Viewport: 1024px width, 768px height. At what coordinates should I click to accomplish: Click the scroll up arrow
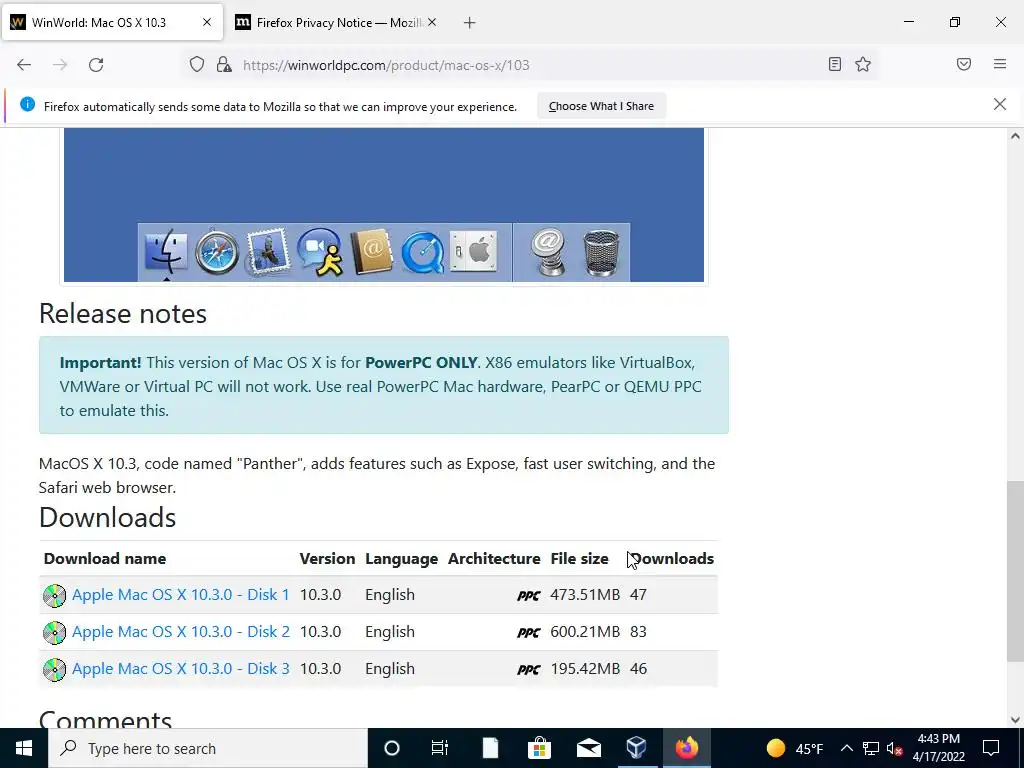coord(1015,136)
